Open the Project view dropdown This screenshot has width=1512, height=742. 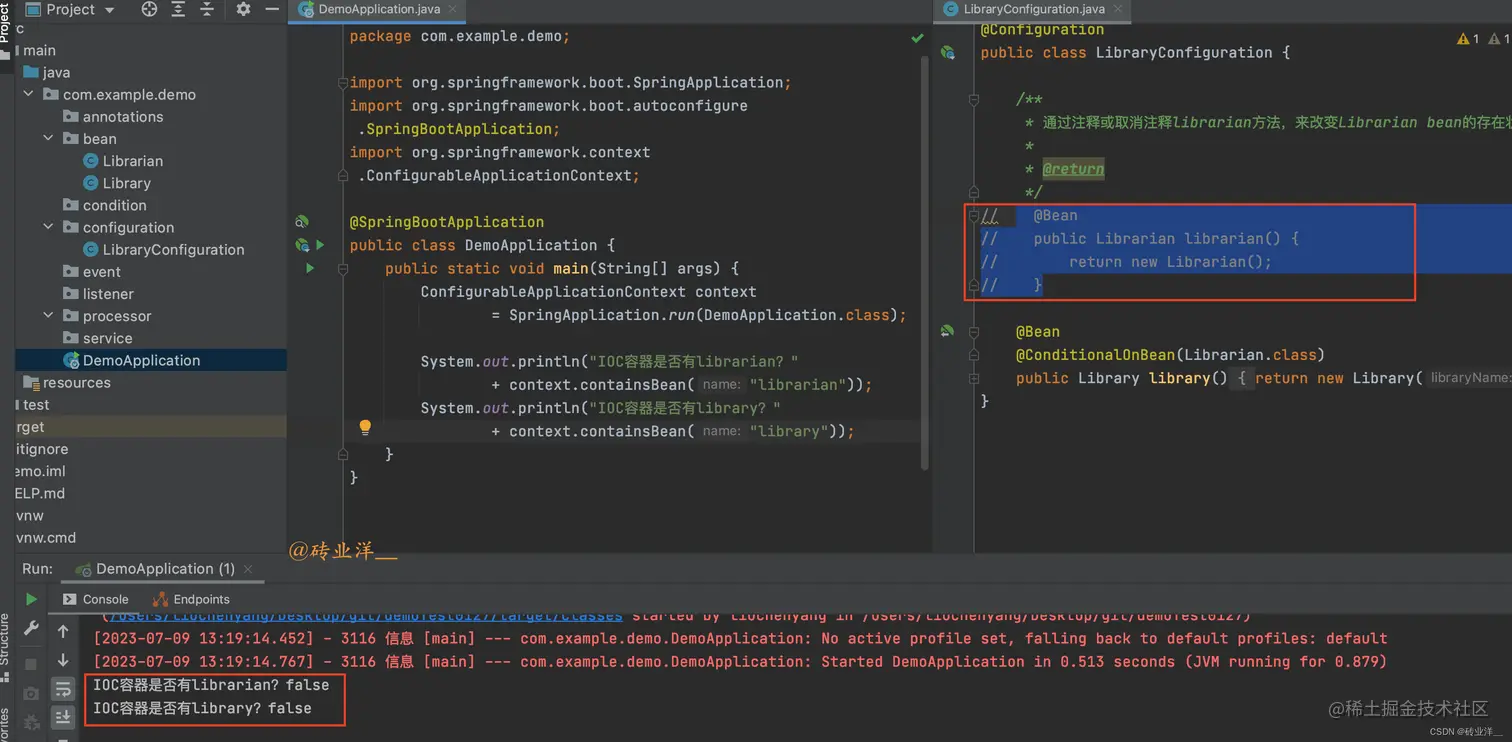70,9
